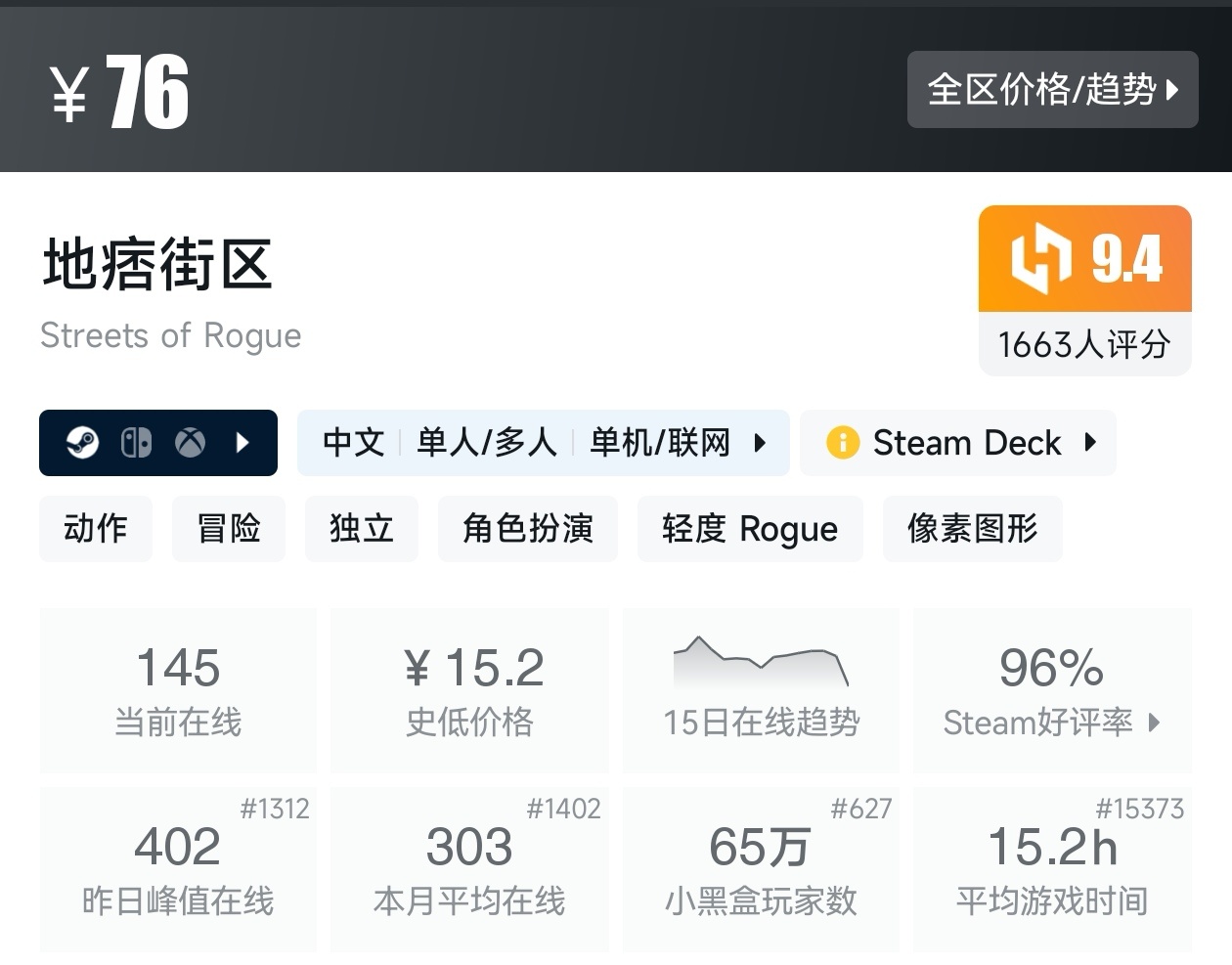Click the 单机/联网 label

[x=660, y=443]
